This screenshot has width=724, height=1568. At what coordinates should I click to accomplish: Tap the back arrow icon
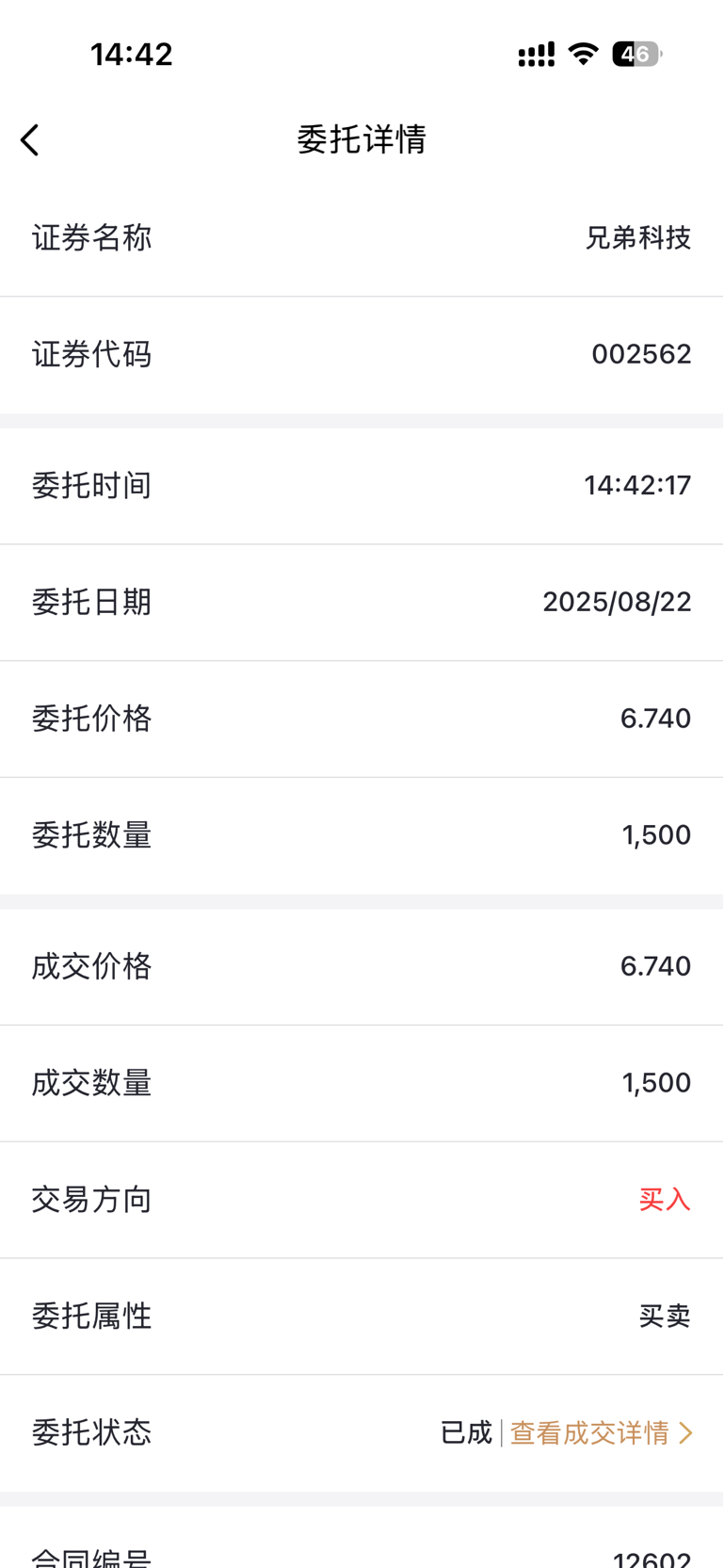(x=30, y=140)
